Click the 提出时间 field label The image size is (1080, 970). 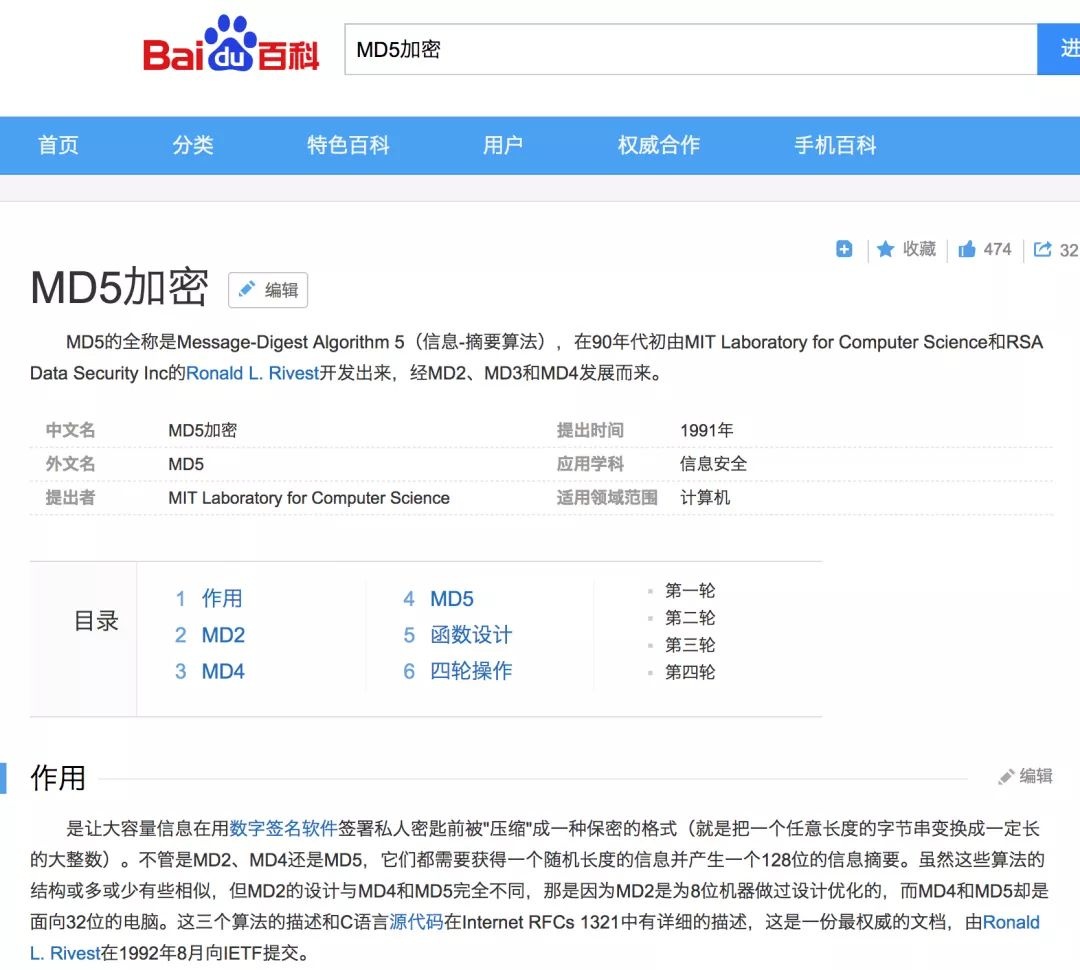[590, 431]
